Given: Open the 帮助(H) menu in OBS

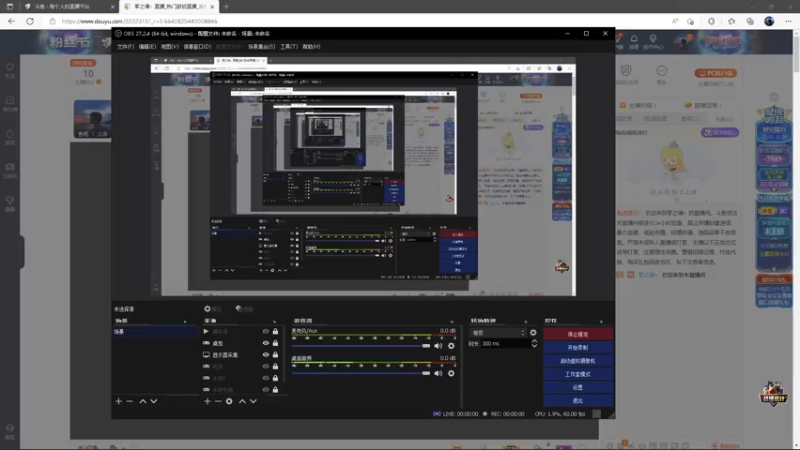Looking at the screenshot, I should pyautogui.click(x=311, y=47).
